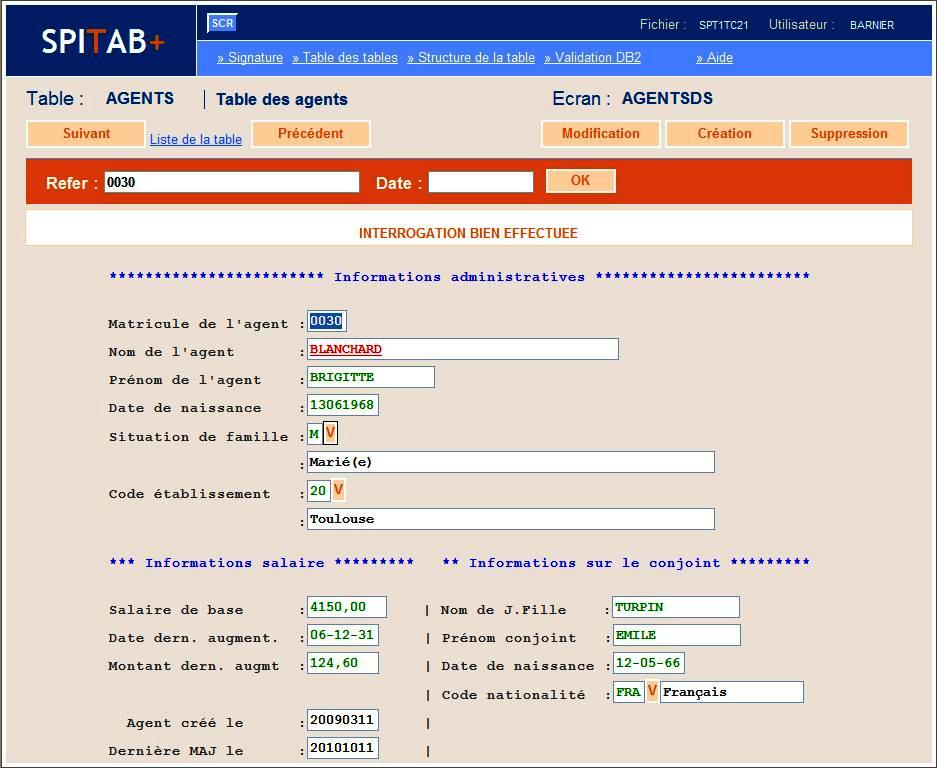Expand the Code établissement V list
937x768 pixels.
339,490
